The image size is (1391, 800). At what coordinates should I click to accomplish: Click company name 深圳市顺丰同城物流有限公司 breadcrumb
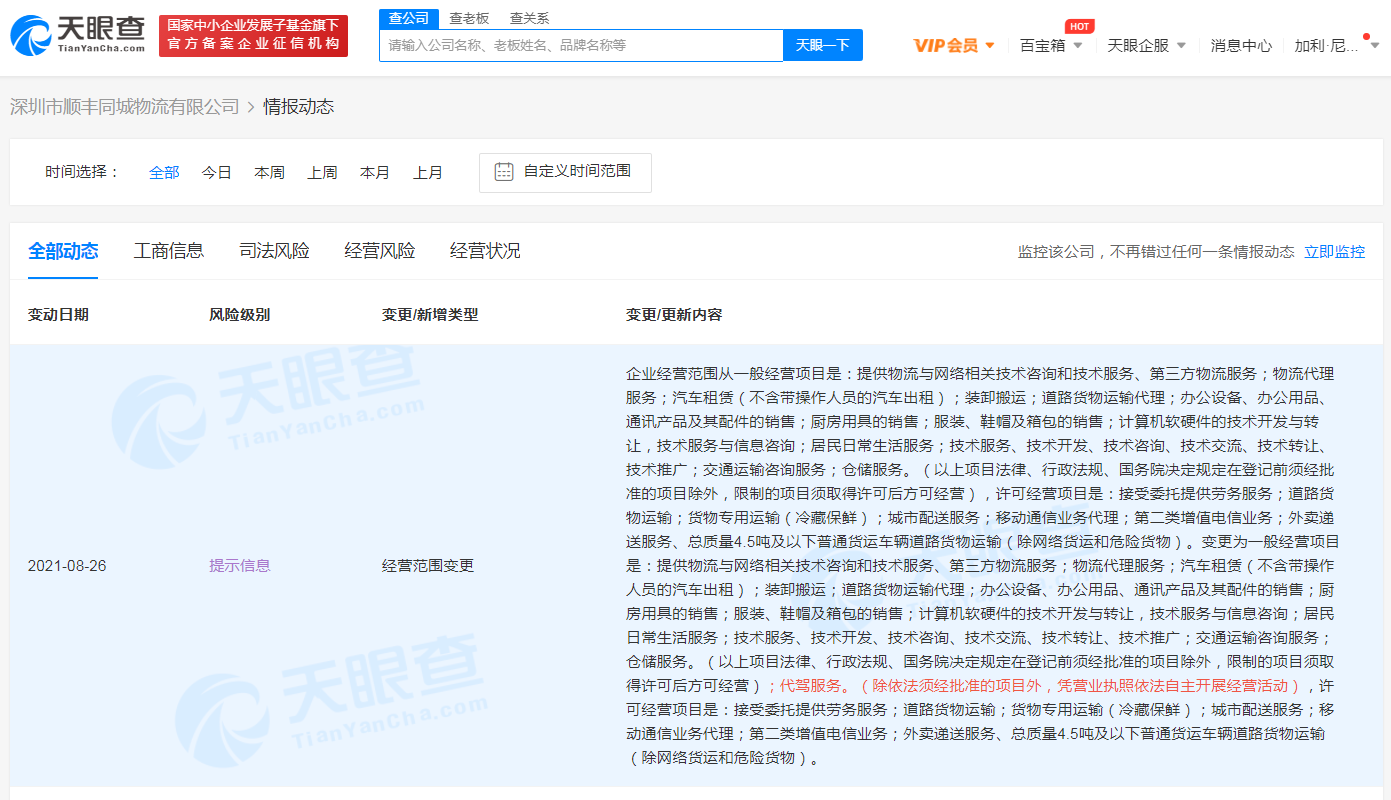[125, 106]
